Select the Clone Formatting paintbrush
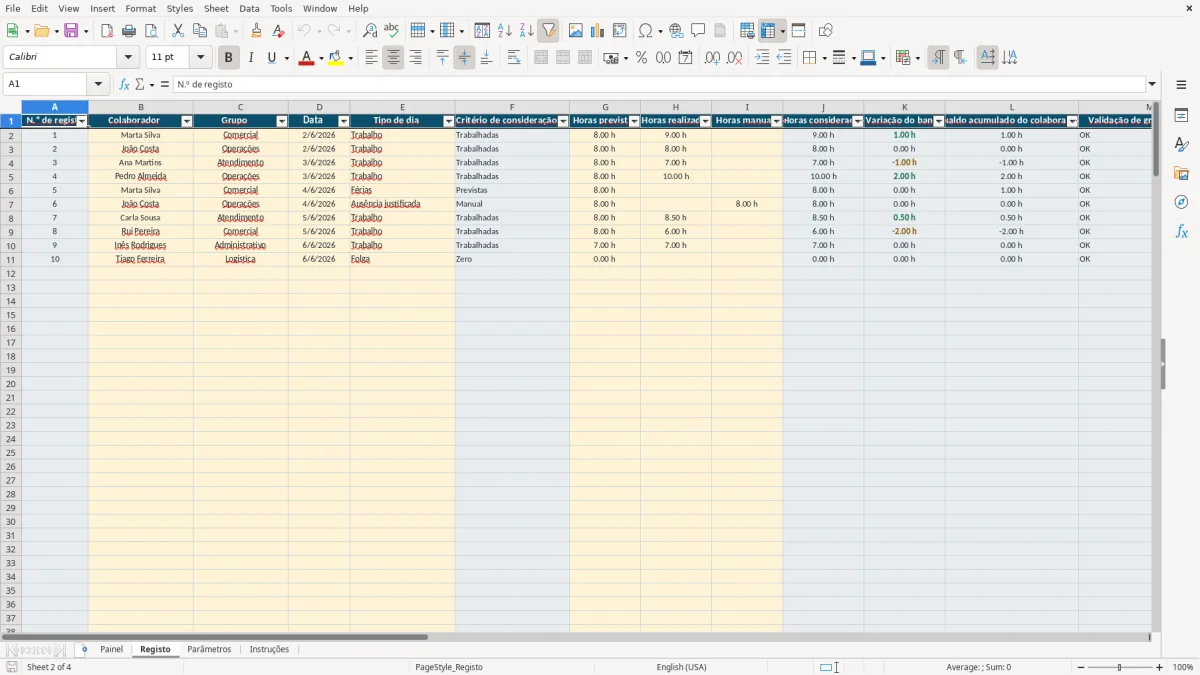 [257, 31]
